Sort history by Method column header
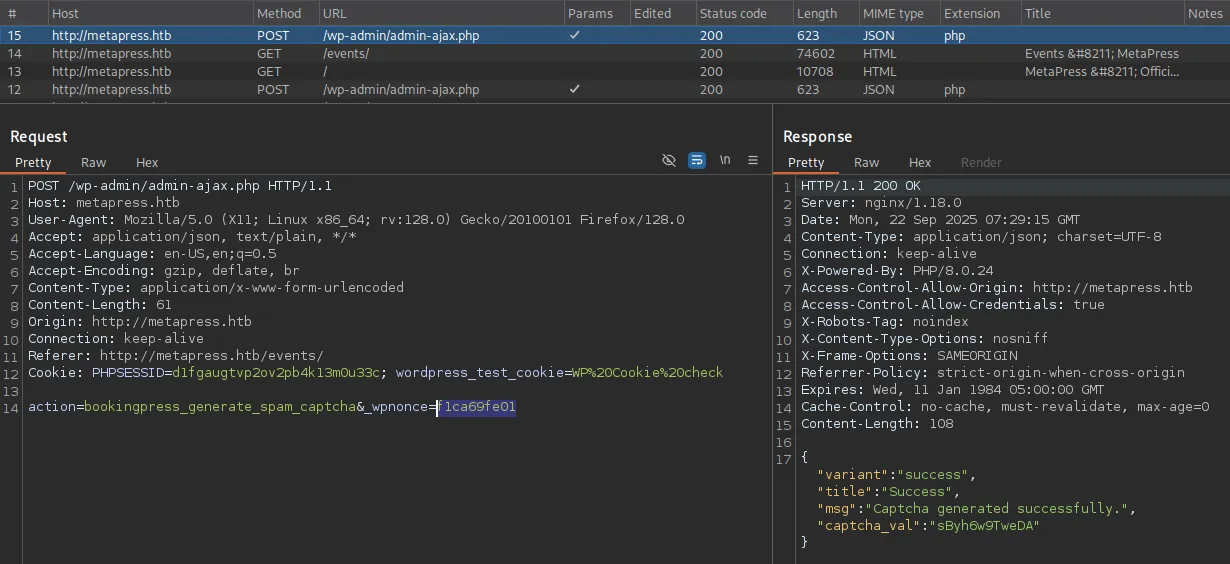Viewport: 1230px width, 564px height. click(x=279, y=13)
